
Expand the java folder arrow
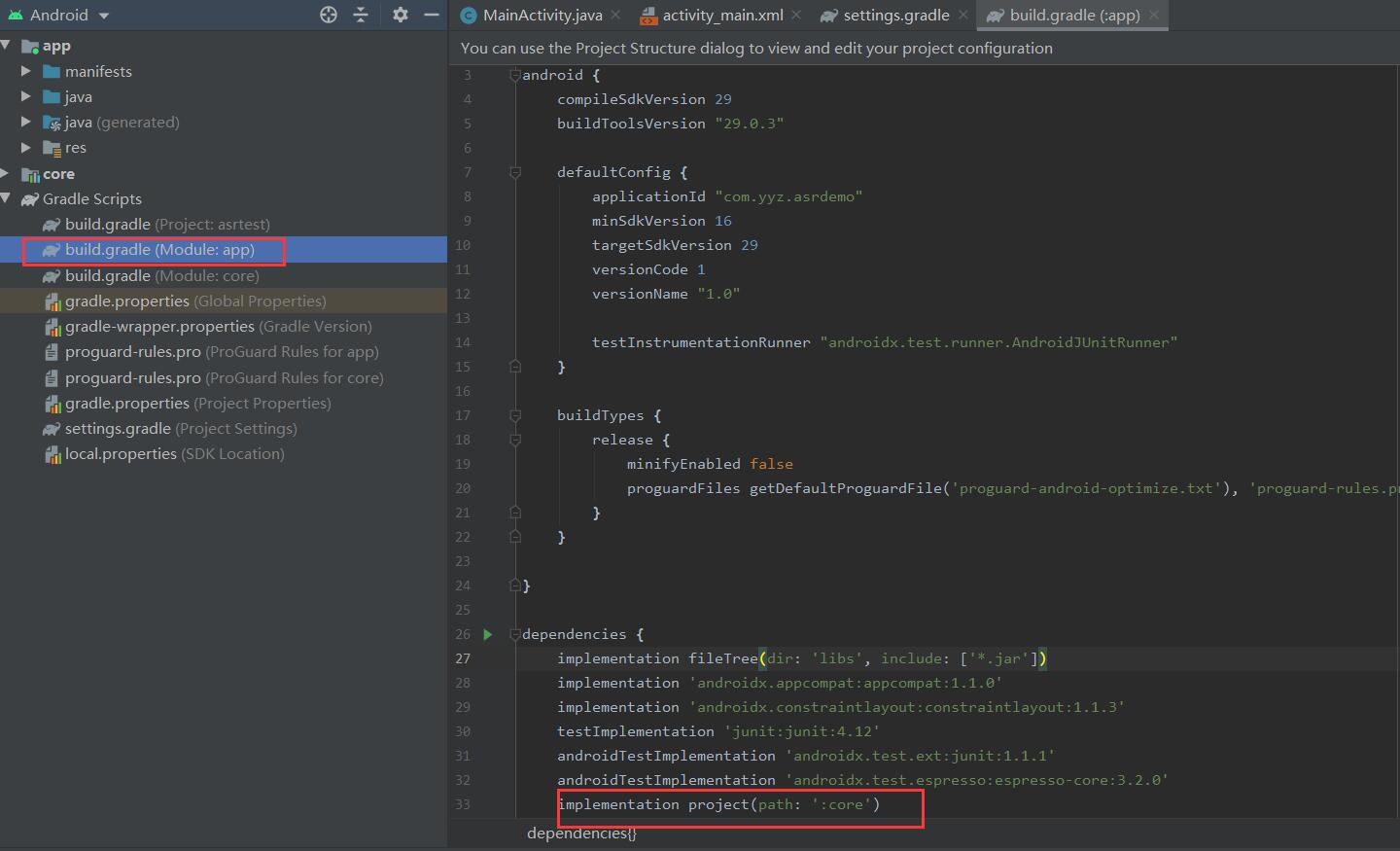pos(26,96)
